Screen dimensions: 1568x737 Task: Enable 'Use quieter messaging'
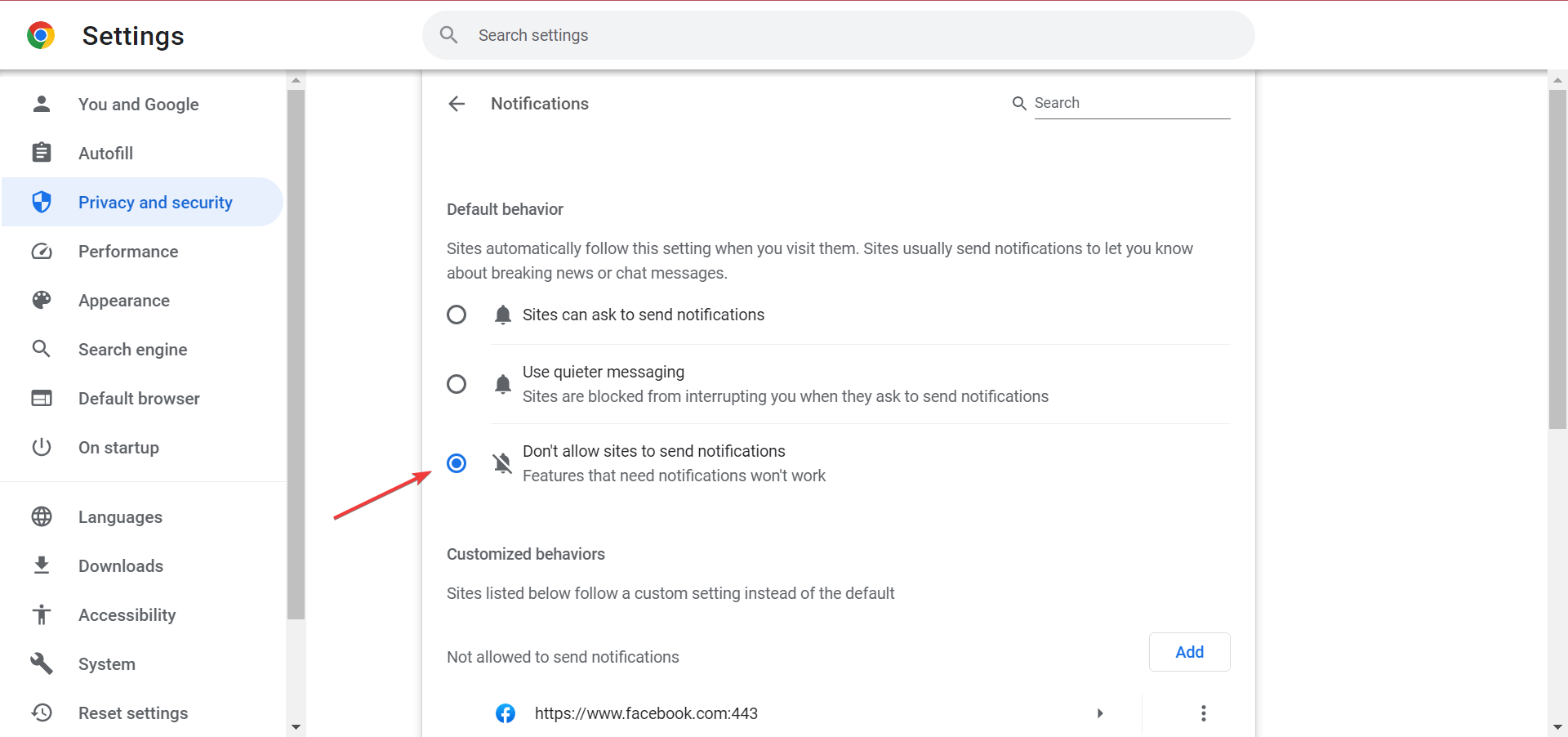coord(457,384)
